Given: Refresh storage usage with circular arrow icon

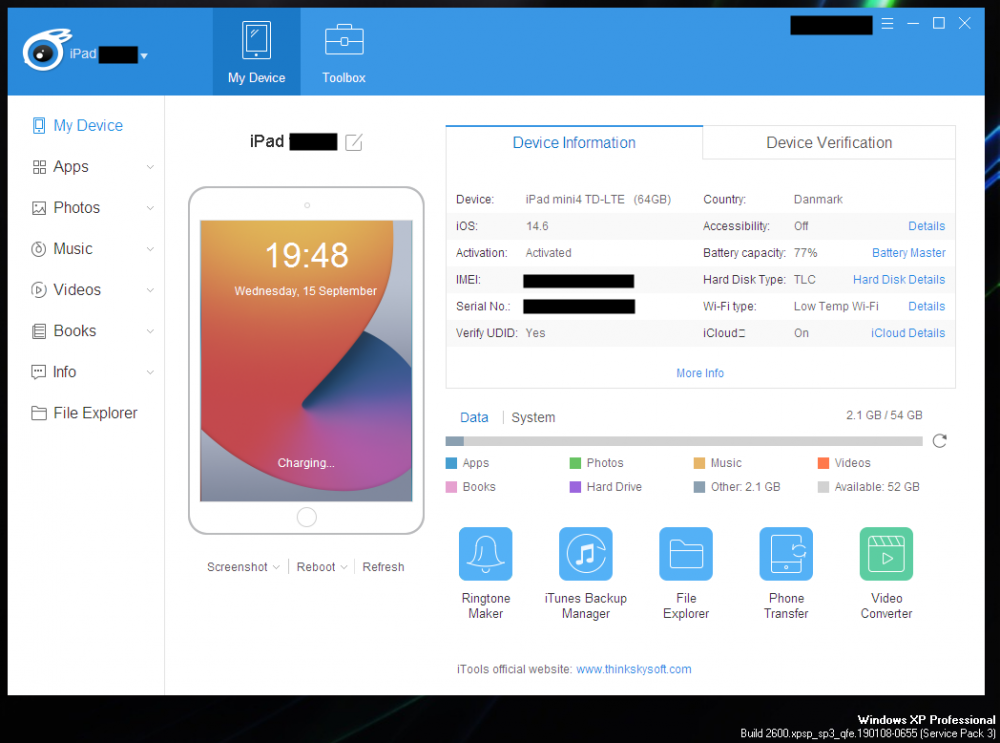Looking at the screenshot, I should [939, 441].
